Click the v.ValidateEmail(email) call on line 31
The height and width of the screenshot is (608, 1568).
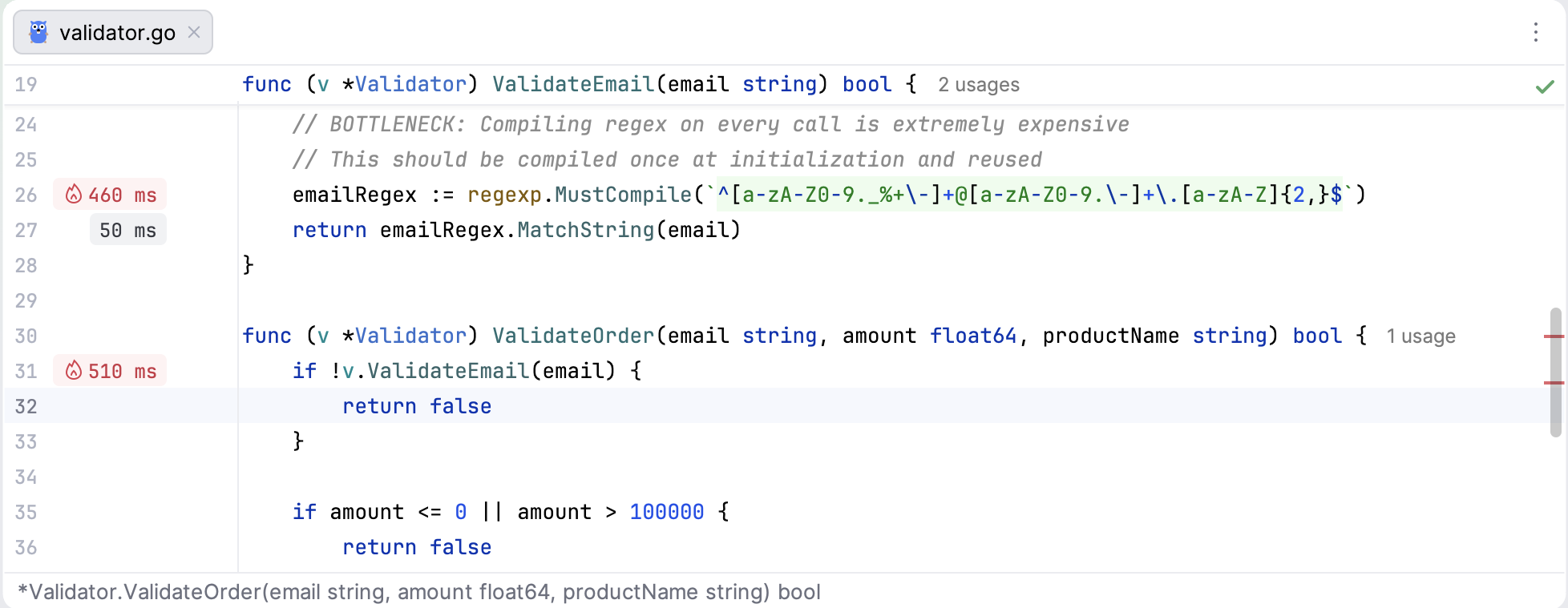click(479, 371)
